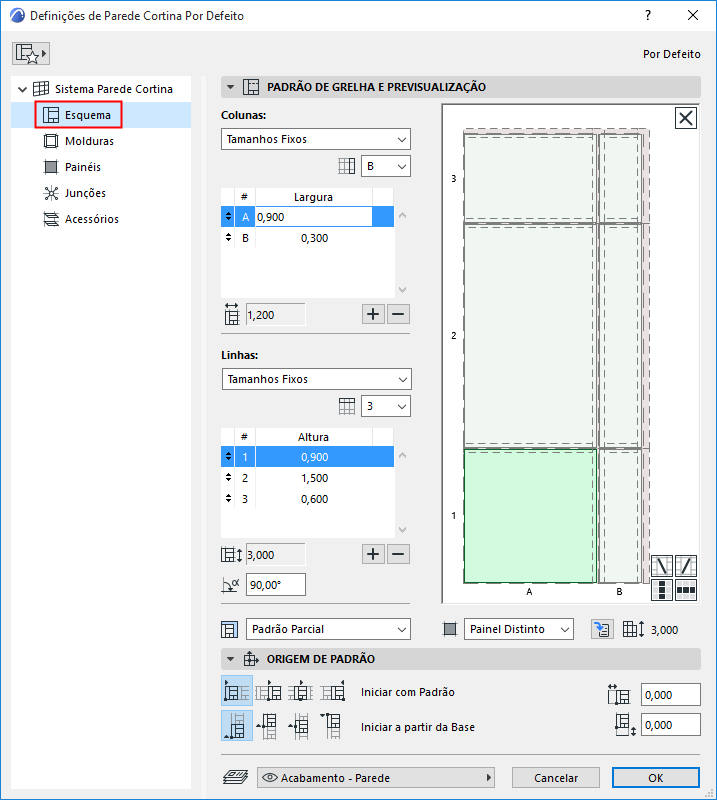Select row 1 with height 0,900
This screenshot has width=717, height=800.
click(307, 457)
